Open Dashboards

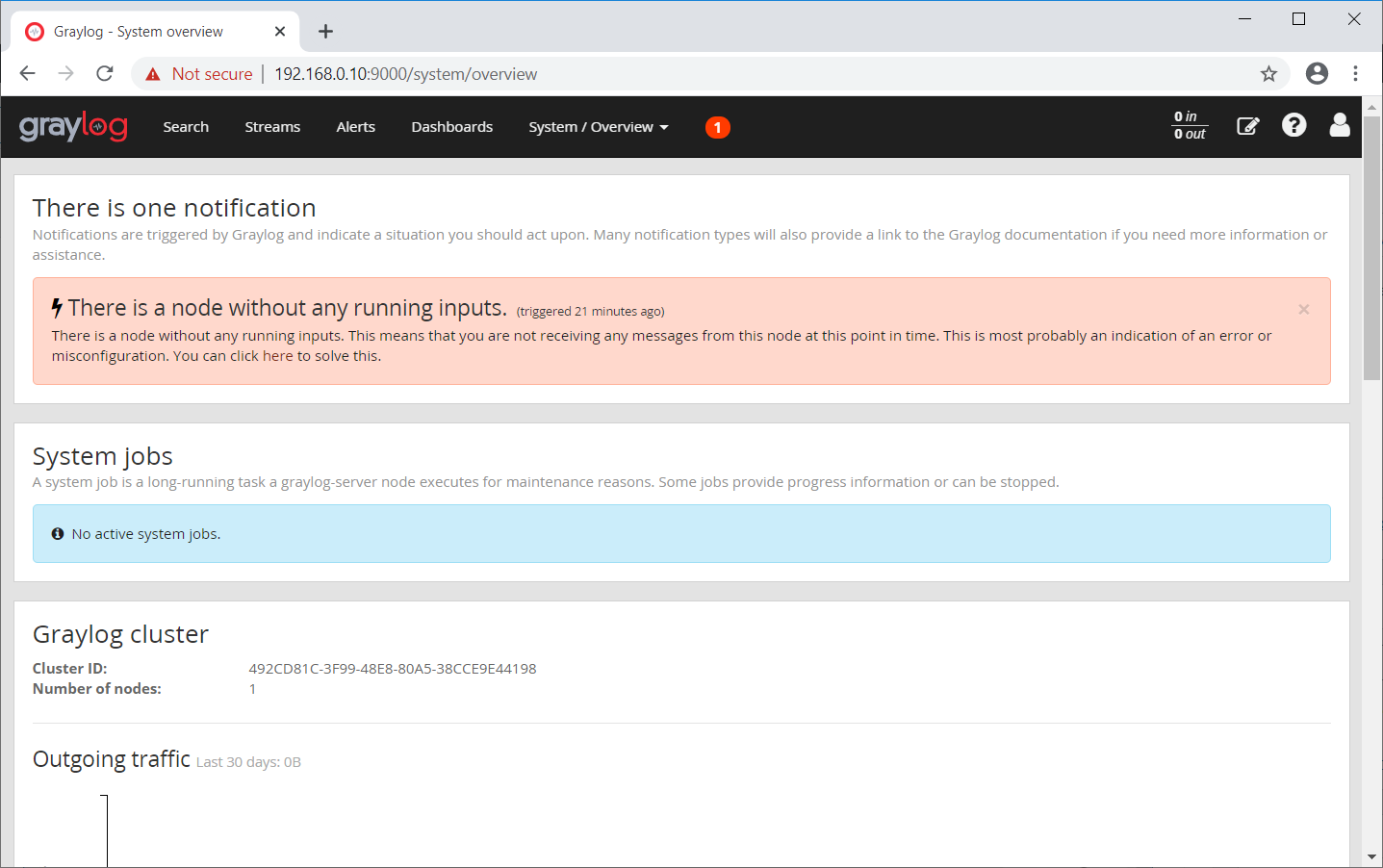452,127
